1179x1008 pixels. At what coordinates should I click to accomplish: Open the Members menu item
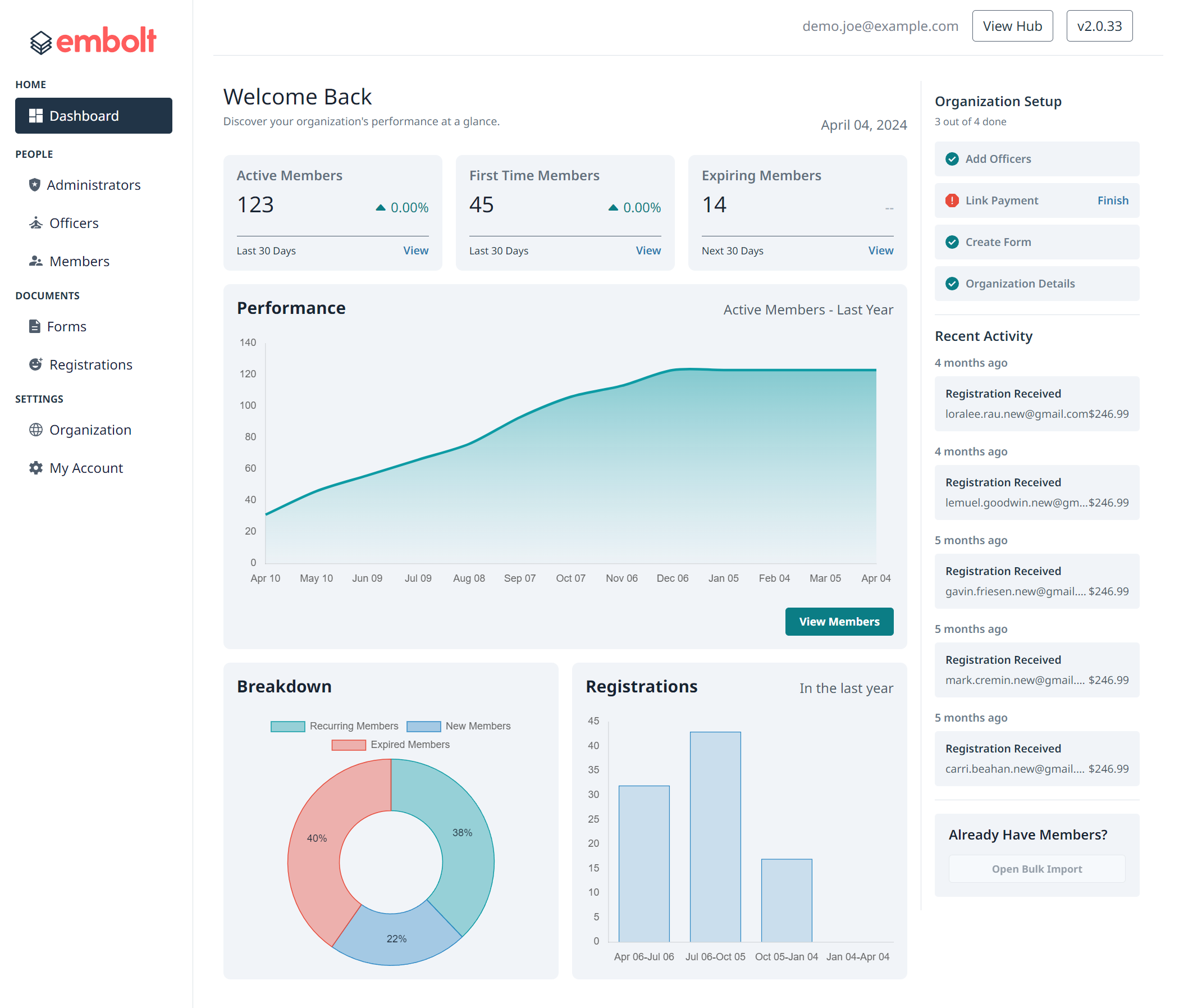(79, 261)
